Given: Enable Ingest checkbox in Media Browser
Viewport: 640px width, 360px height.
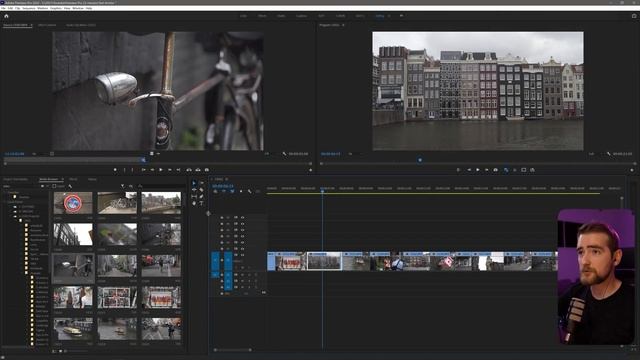Looking at the screenshot, I should [x=54, y=186].
